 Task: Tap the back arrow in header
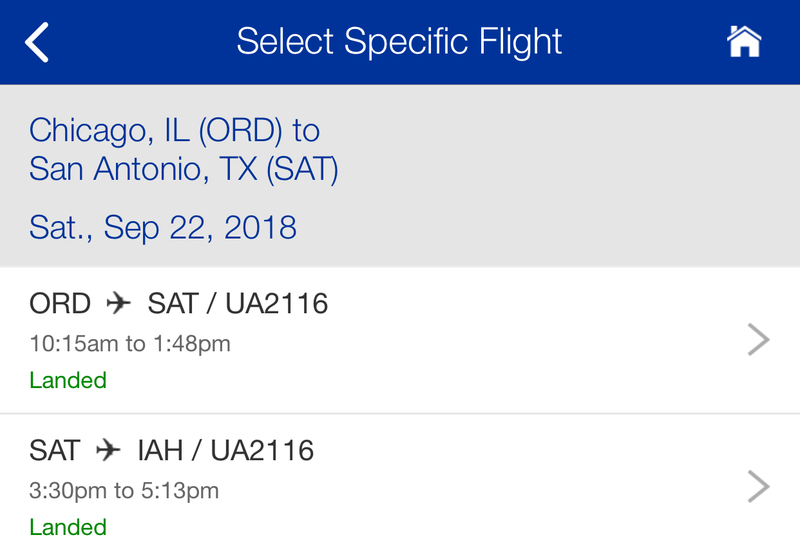click(37, 42)
